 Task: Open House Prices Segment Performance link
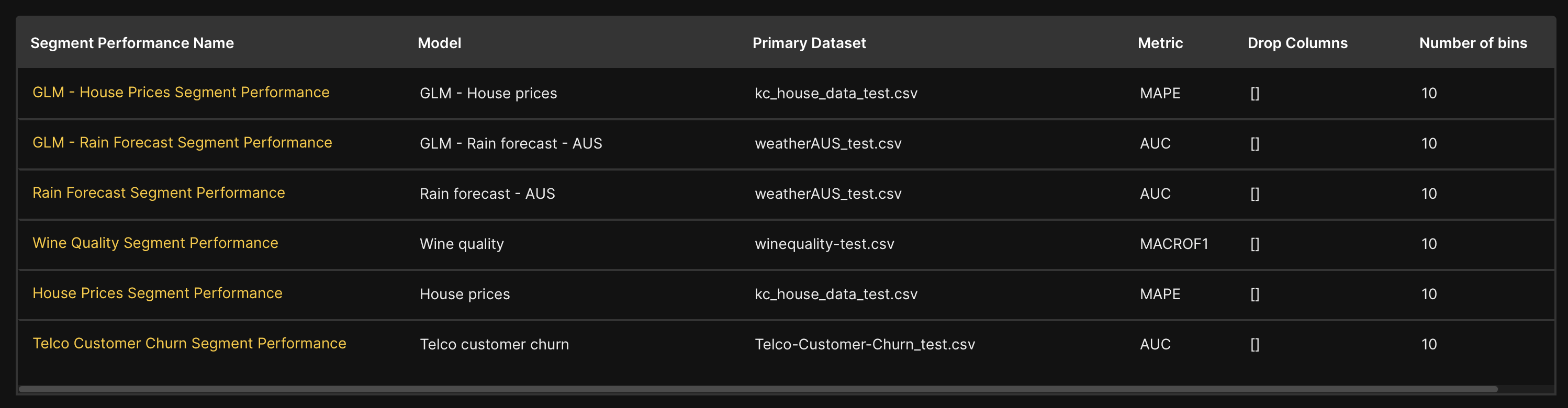tap(157, 293)
